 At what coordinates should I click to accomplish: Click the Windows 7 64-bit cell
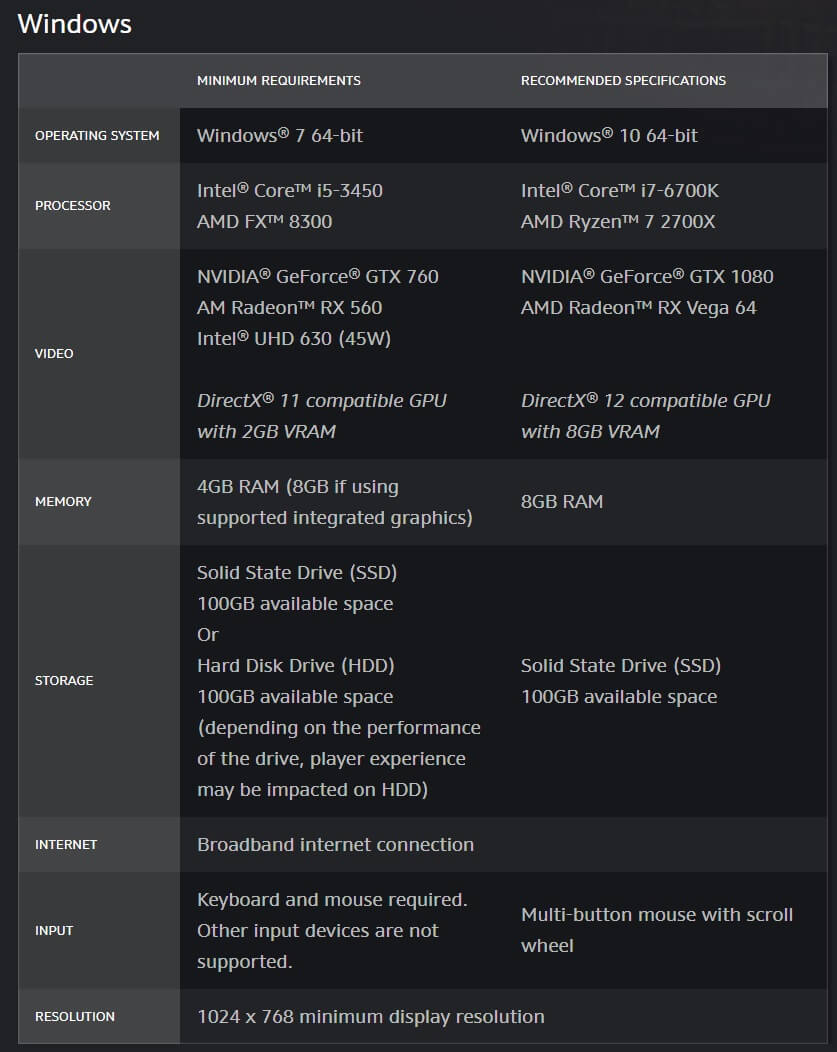(x=280, y=136)
